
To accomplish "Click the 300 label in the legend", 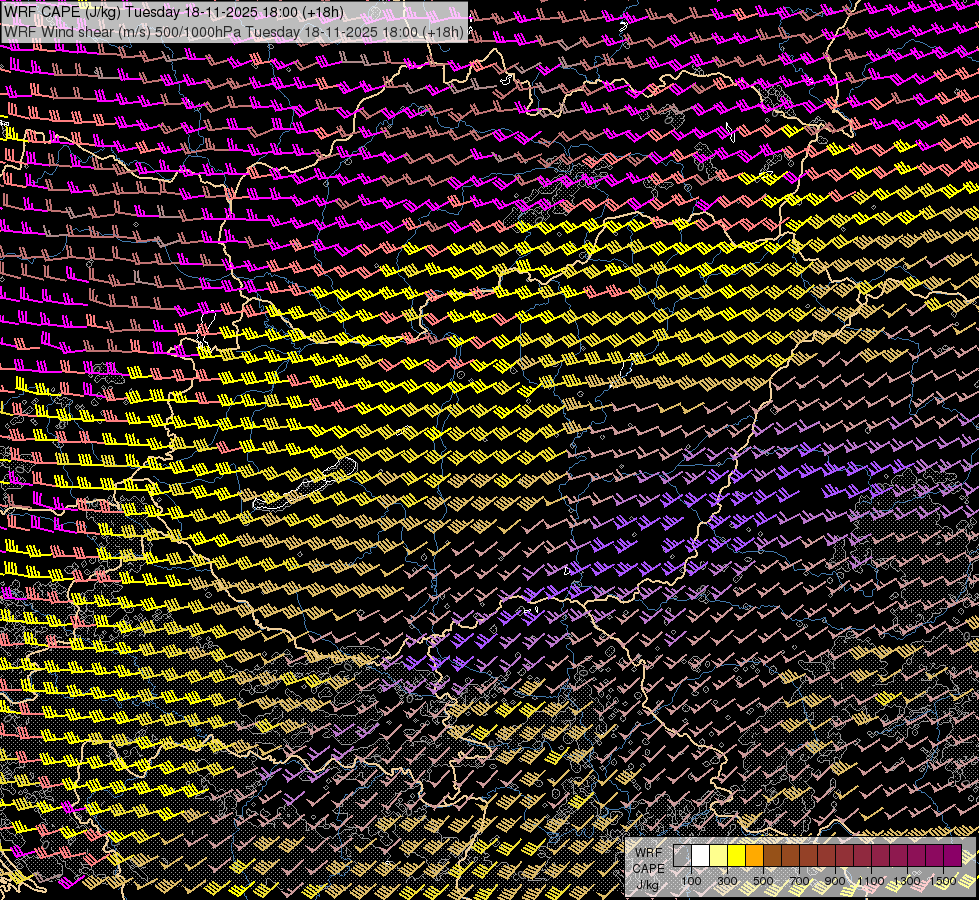I will click(727, 881).
